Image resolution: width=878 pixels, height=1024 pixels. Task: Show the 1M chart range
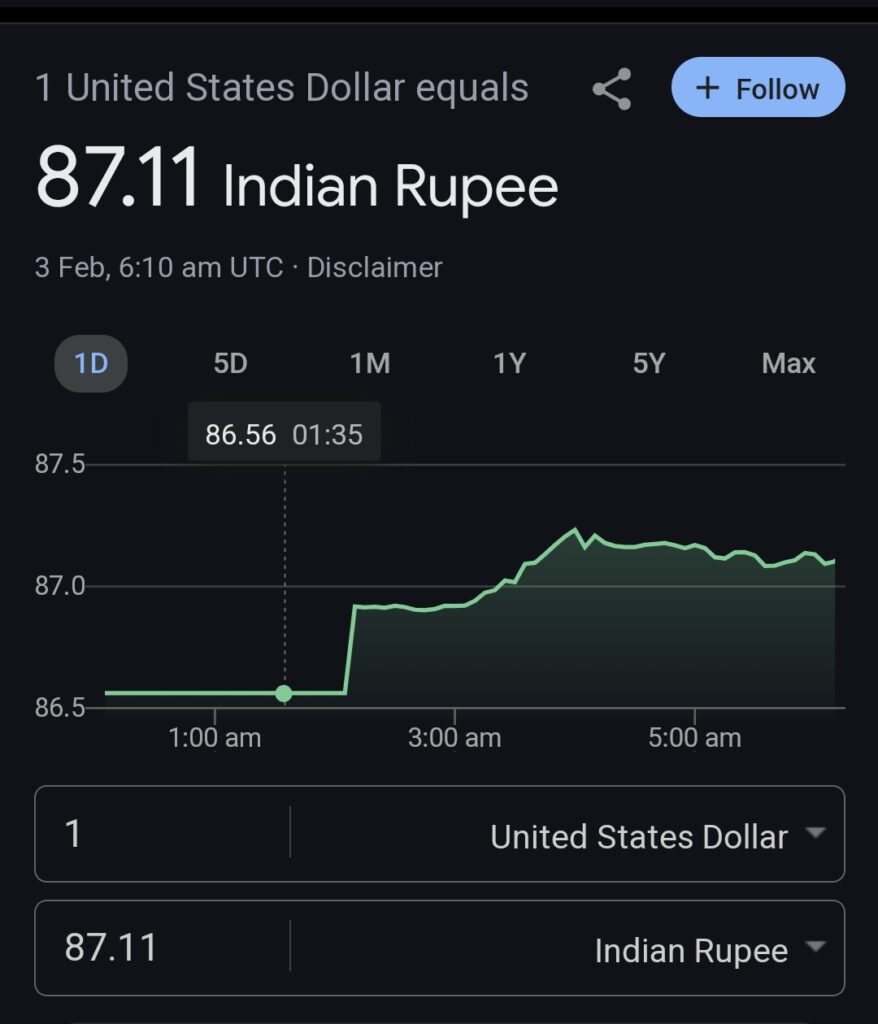[x=370, y=363]
